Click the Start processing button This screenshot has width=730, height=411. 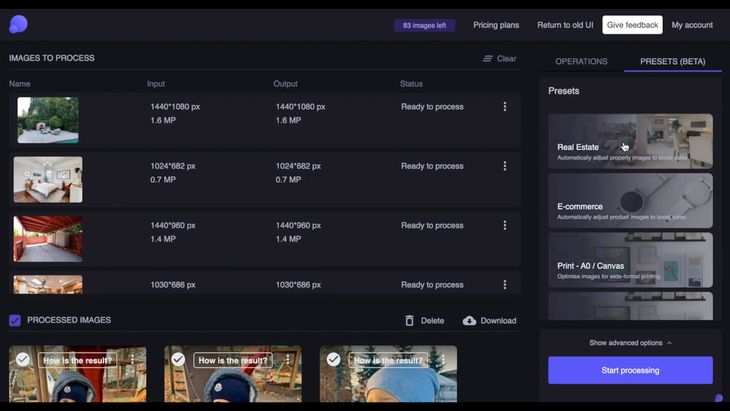pyautogui.click(x=630, y=370)
